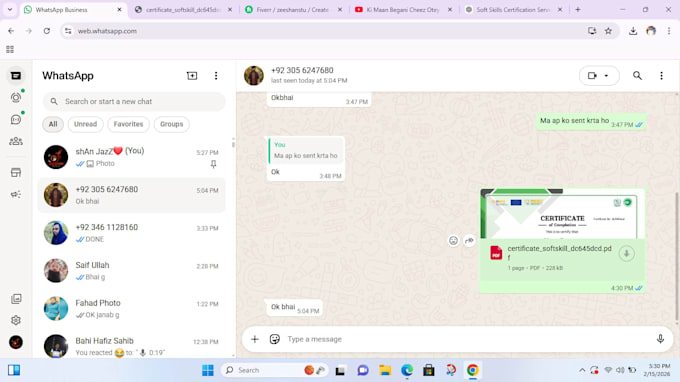Select the All chat filter
The height and width of the screenshot is (382, 680).
[x=53, y=124]
